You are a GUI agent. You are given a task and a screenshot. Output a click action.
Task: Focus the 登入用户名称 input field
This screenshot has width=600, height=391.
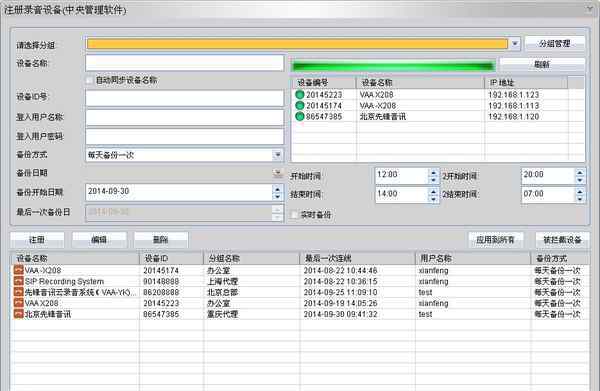coord(185,117)
